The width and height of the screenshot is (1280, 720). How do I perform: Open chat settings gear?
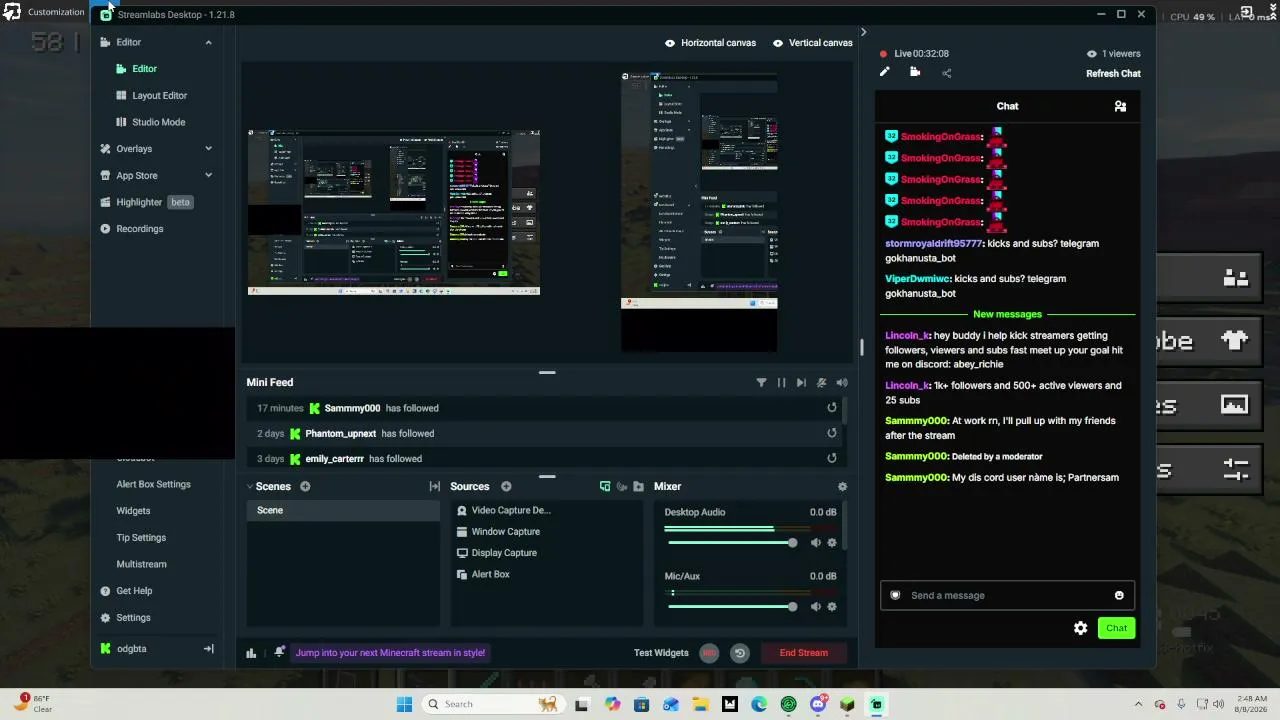[1080, 628]
